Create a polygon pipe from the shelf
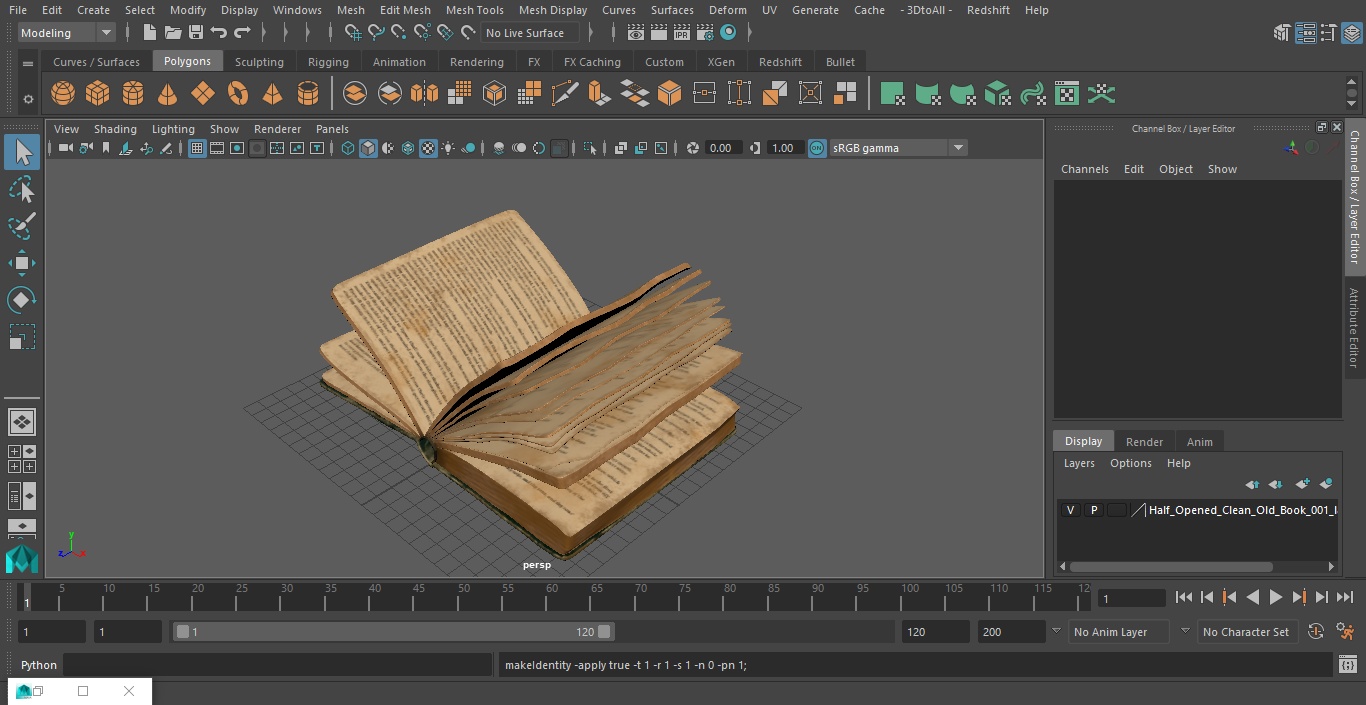Image resolution: width=1366 pixels, height=705 pixels. 308,94
